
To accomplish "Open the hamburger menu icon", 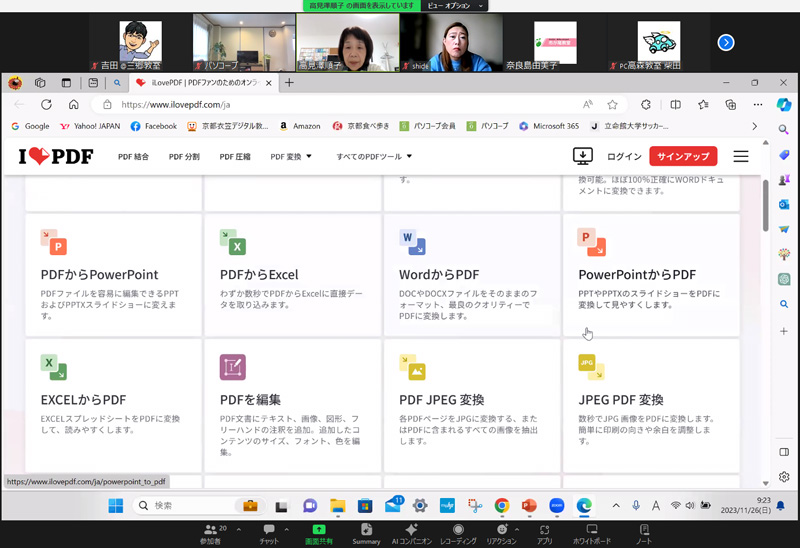I will coord(740,156).
